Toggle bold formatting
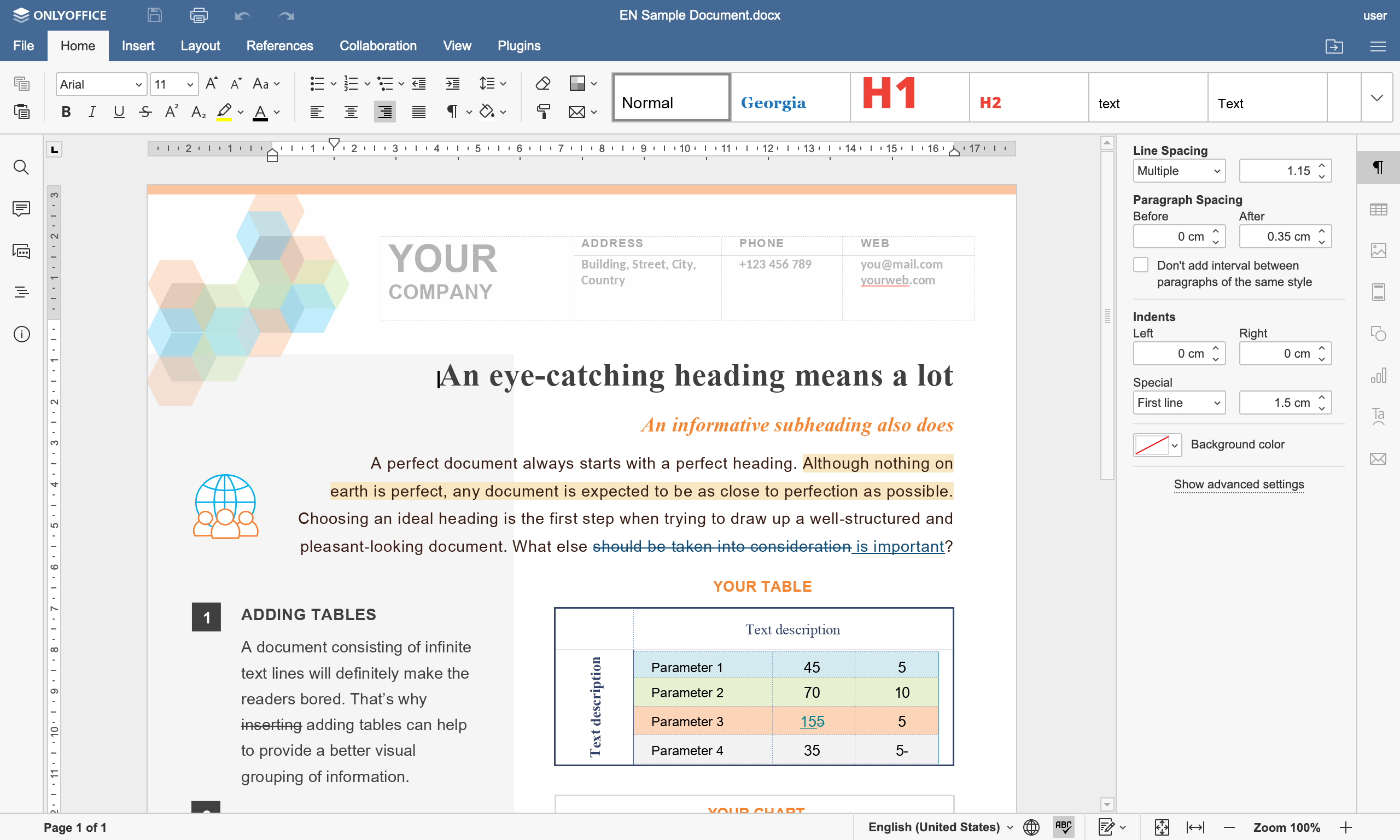Screen dimensions: 1400x840 [x=66, y=112]
